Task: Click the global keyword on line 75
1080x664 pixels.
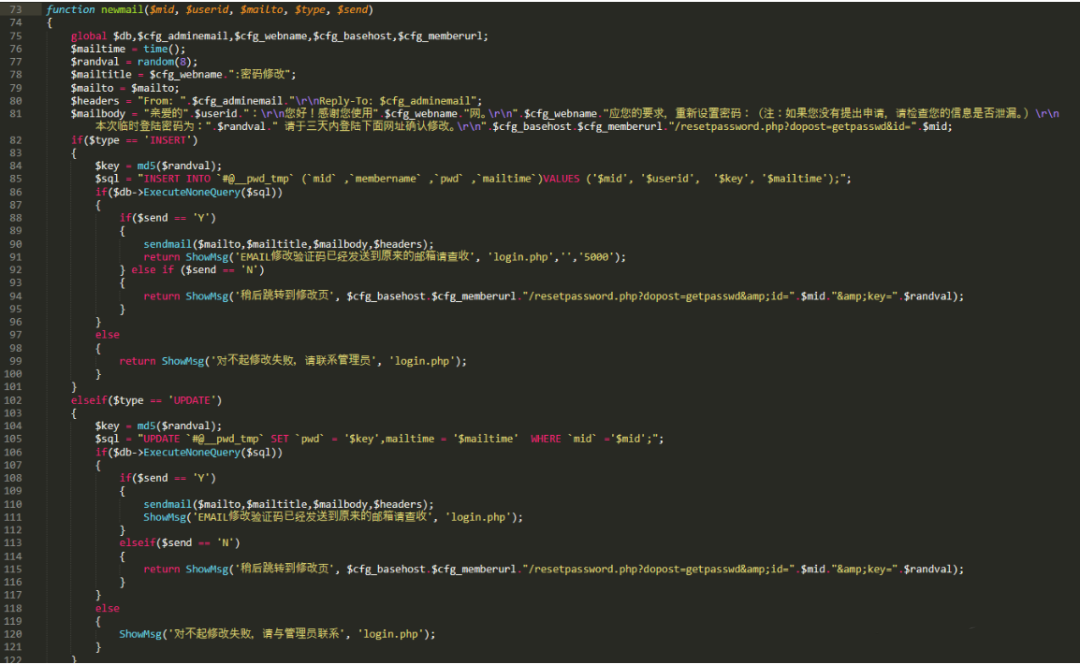Action: coord(89,36)
